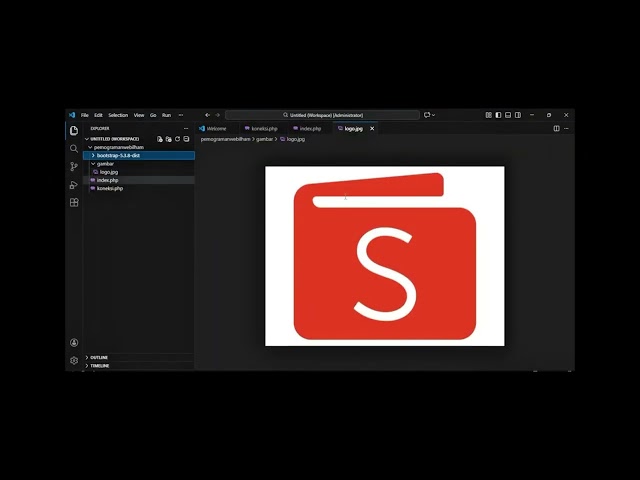Click the workspace search command center

click(x=322, y=115)
